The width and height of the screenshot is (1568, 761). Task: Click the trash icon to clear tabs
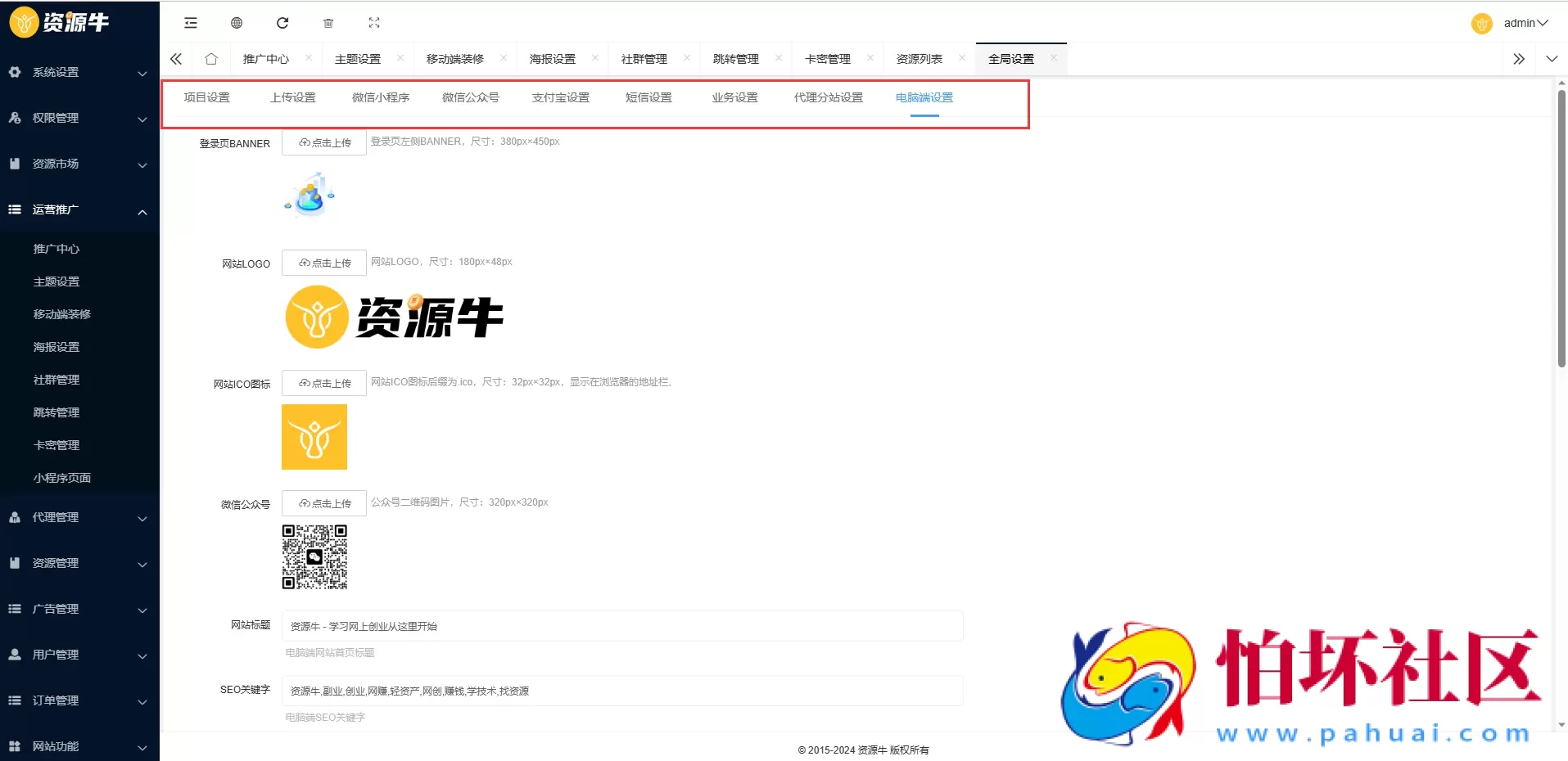[x=328, y=23]
